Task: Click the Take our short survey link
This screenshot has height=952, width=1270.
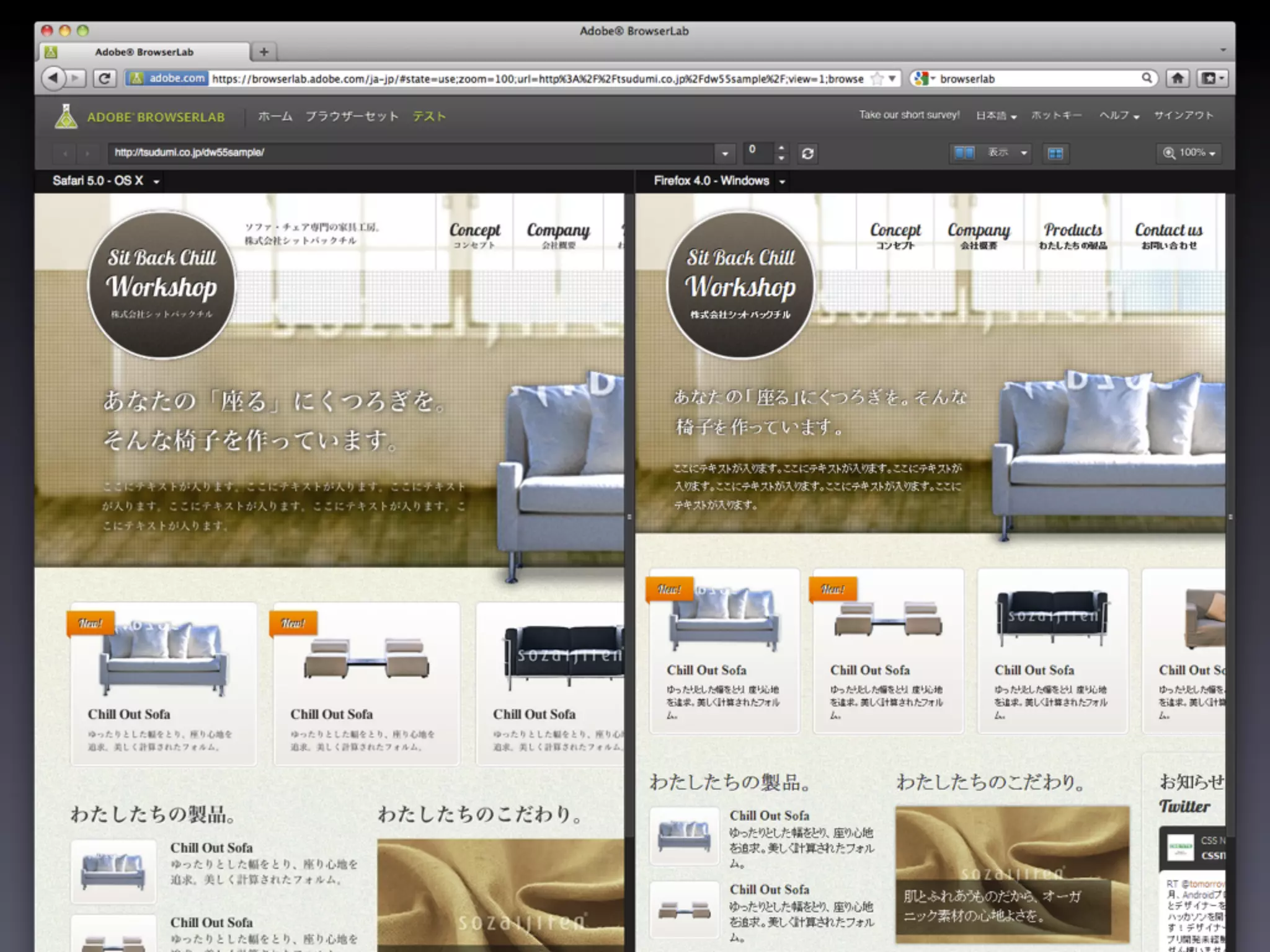Action: (908, 115)
